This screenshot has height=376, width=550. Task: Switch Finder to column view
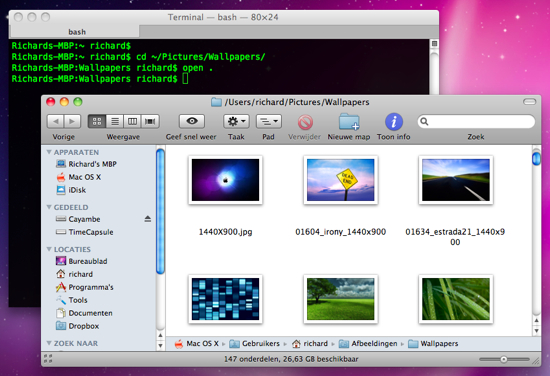pyautogui.click(x=132, y=121)
